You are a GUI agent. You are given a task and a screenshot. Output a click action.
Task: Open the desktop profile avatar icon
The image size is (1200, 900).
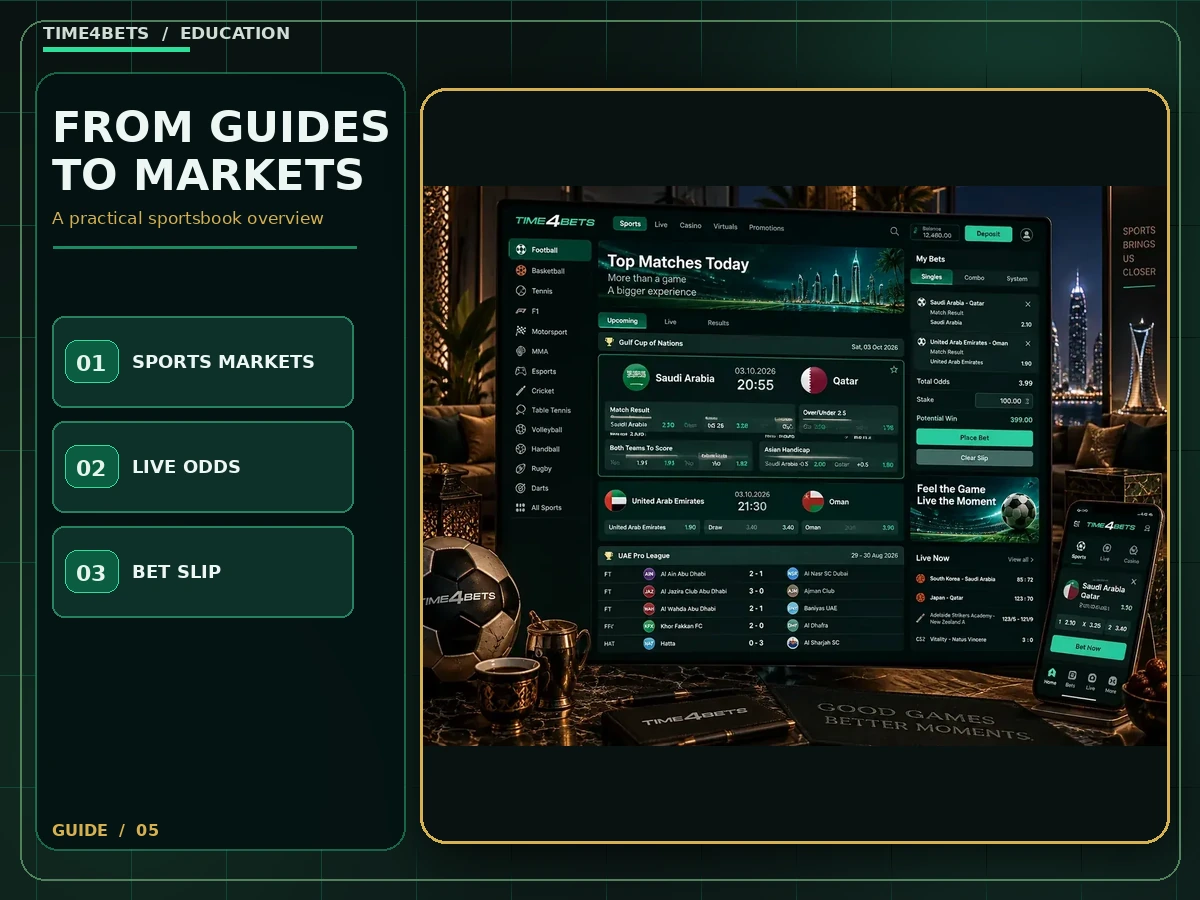pyautogui.click(x=1026, y=234)
